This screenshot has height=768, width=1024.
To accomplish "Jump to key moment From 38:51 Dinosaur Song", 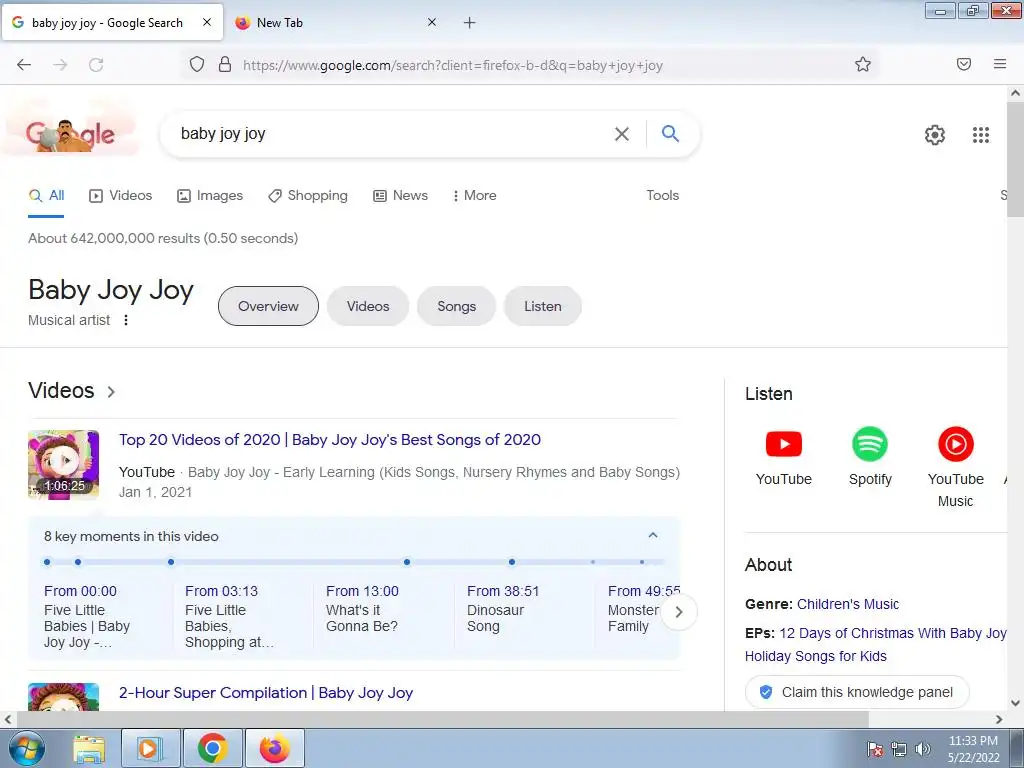I will point(503,608).
